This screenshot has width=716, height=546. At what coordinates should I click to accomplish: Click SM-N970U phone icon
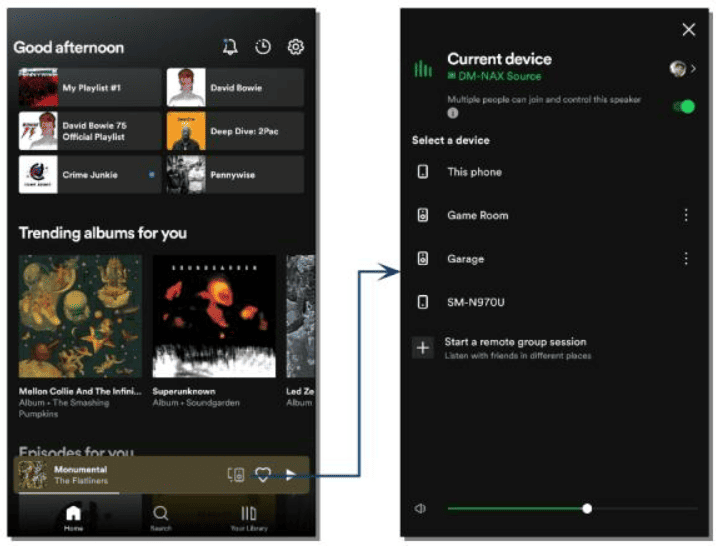(423, 302)
